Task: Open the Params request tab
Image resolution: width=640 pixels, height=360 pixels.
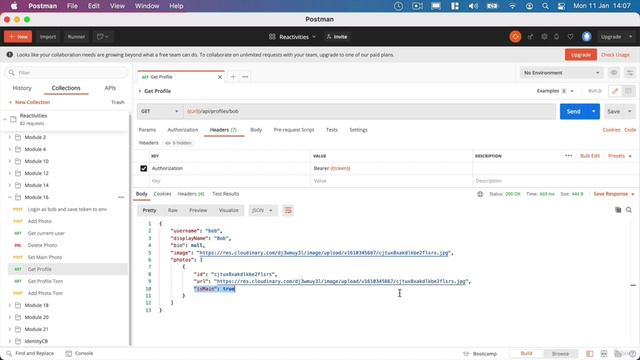Action: [147, 130]
